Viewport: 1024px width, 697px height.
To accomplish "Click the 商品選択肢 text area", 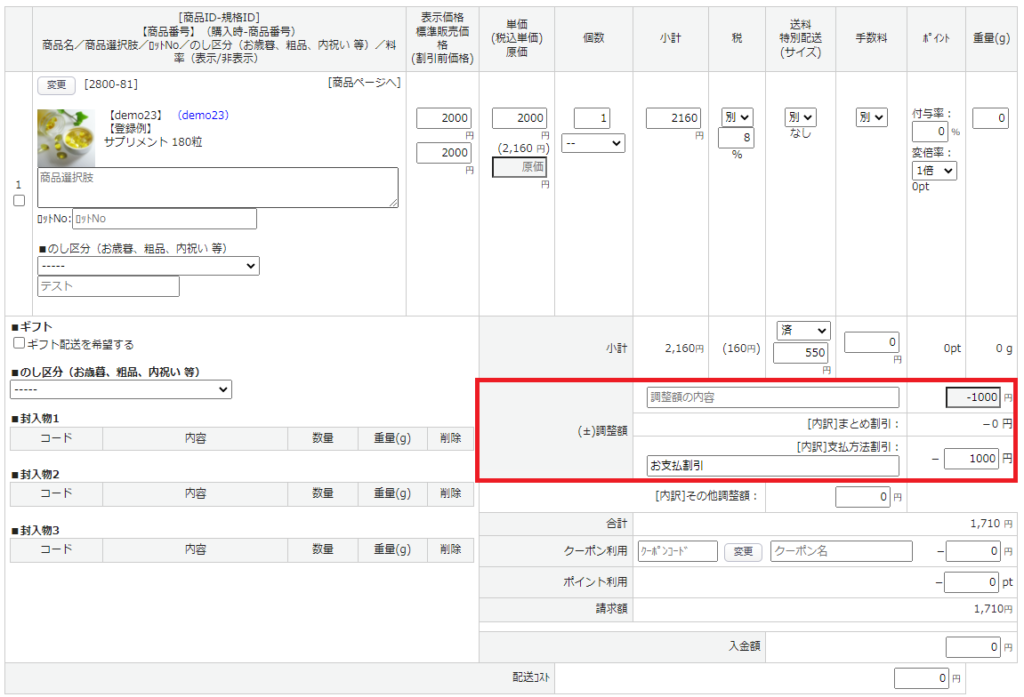I will (218, 187).
